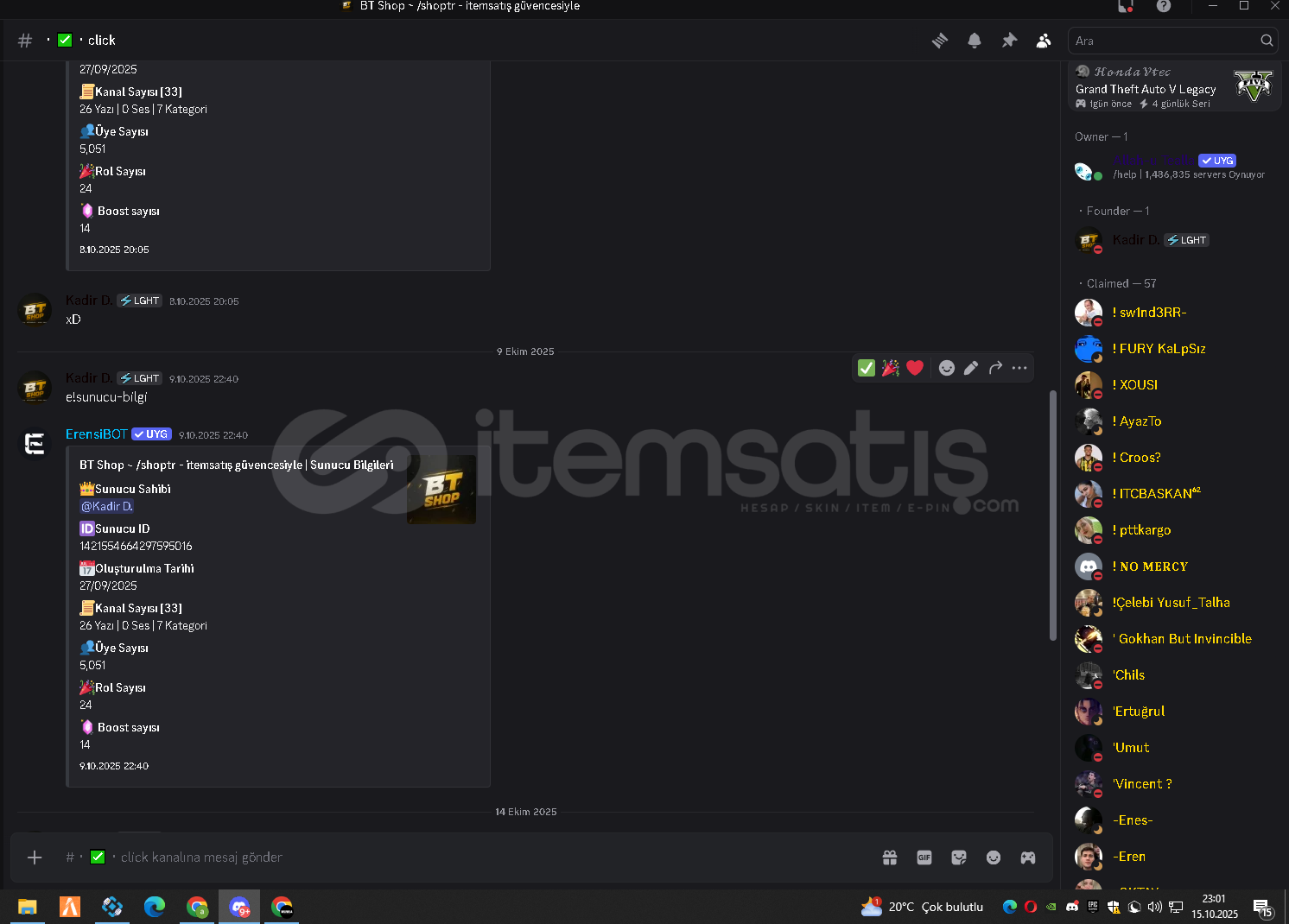Click Kadir D. author name on the xD message
This screenshot has height=924, width=1289.
[x=89, y=301]
